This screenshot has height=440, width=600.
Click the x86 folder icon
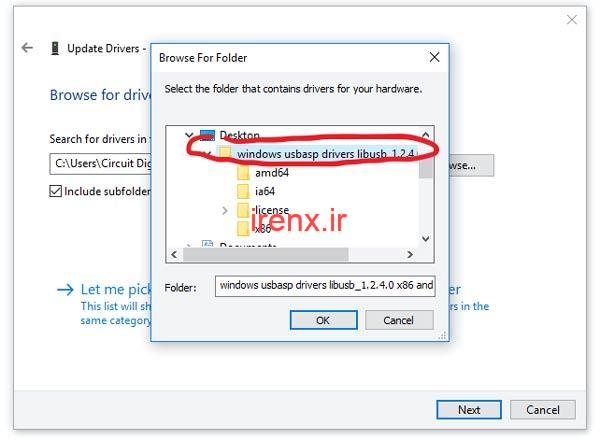coord(243,228)
